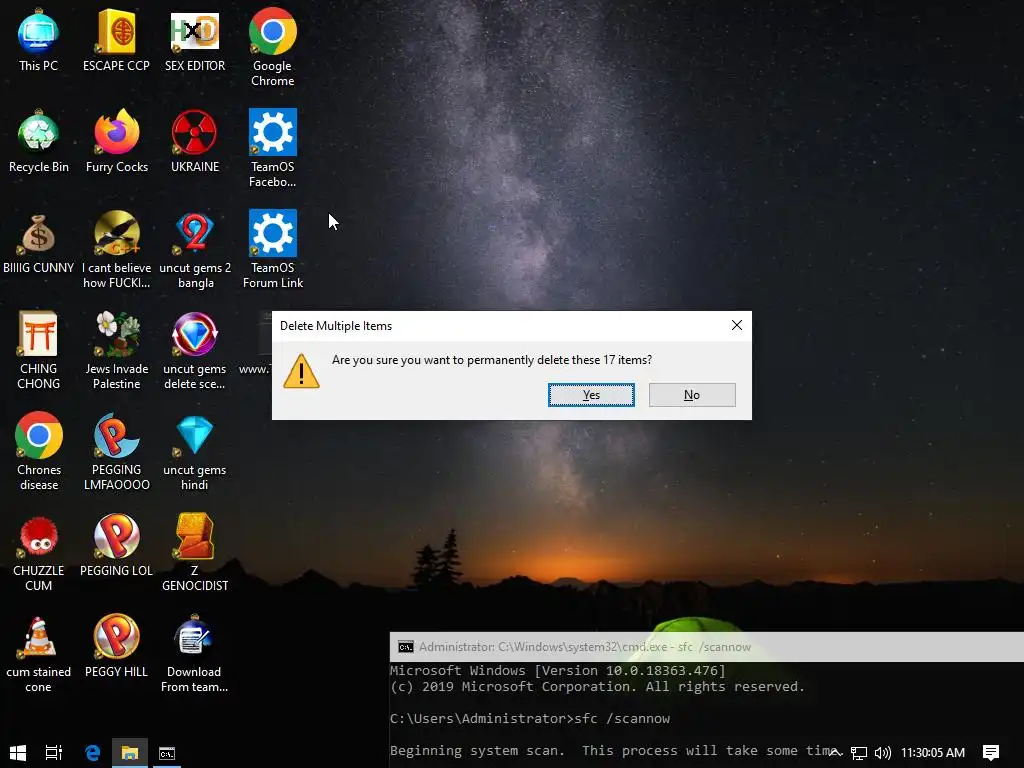Screen dimensions: 1024x768
Task: Select the uncut gems 2 bangla shortcut
Action: [195, 249]
